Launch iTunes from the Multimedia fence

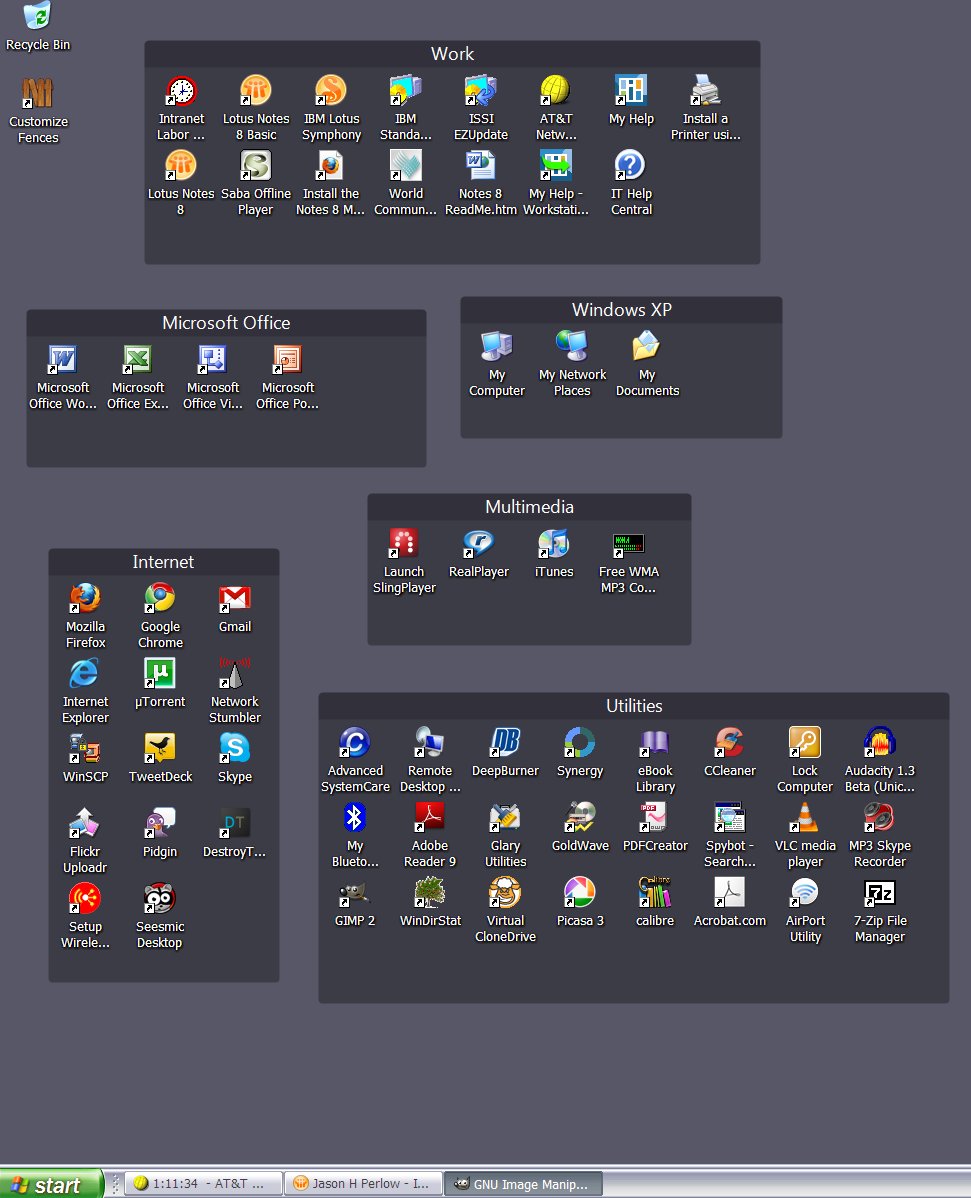[554, 541]
